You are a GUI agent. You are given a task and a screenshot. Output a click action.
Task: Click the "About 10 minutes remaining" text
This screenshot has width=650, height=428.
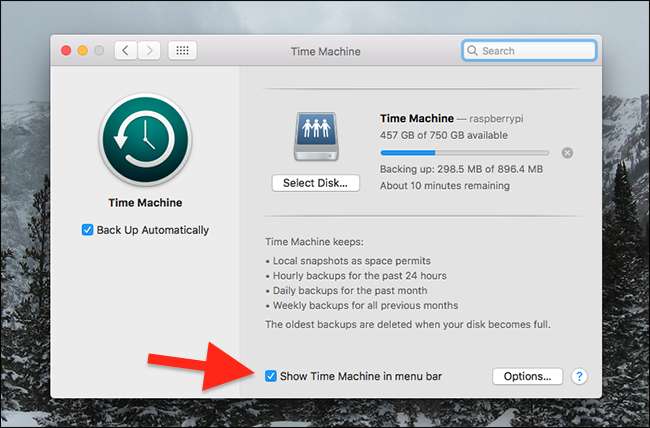[445, 185]
